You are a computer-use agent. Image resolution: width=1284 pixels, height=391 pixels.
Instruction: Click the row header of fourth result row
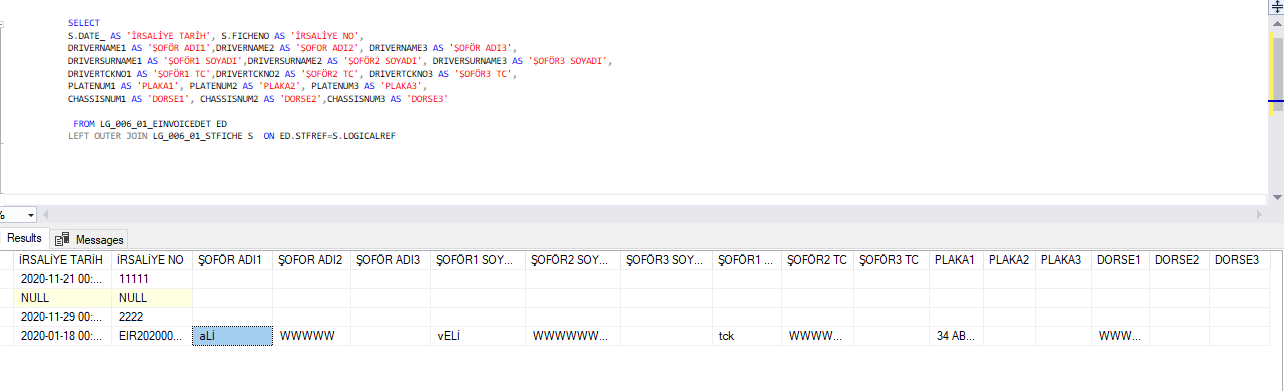pyautogui.click(x=7, y=336)
